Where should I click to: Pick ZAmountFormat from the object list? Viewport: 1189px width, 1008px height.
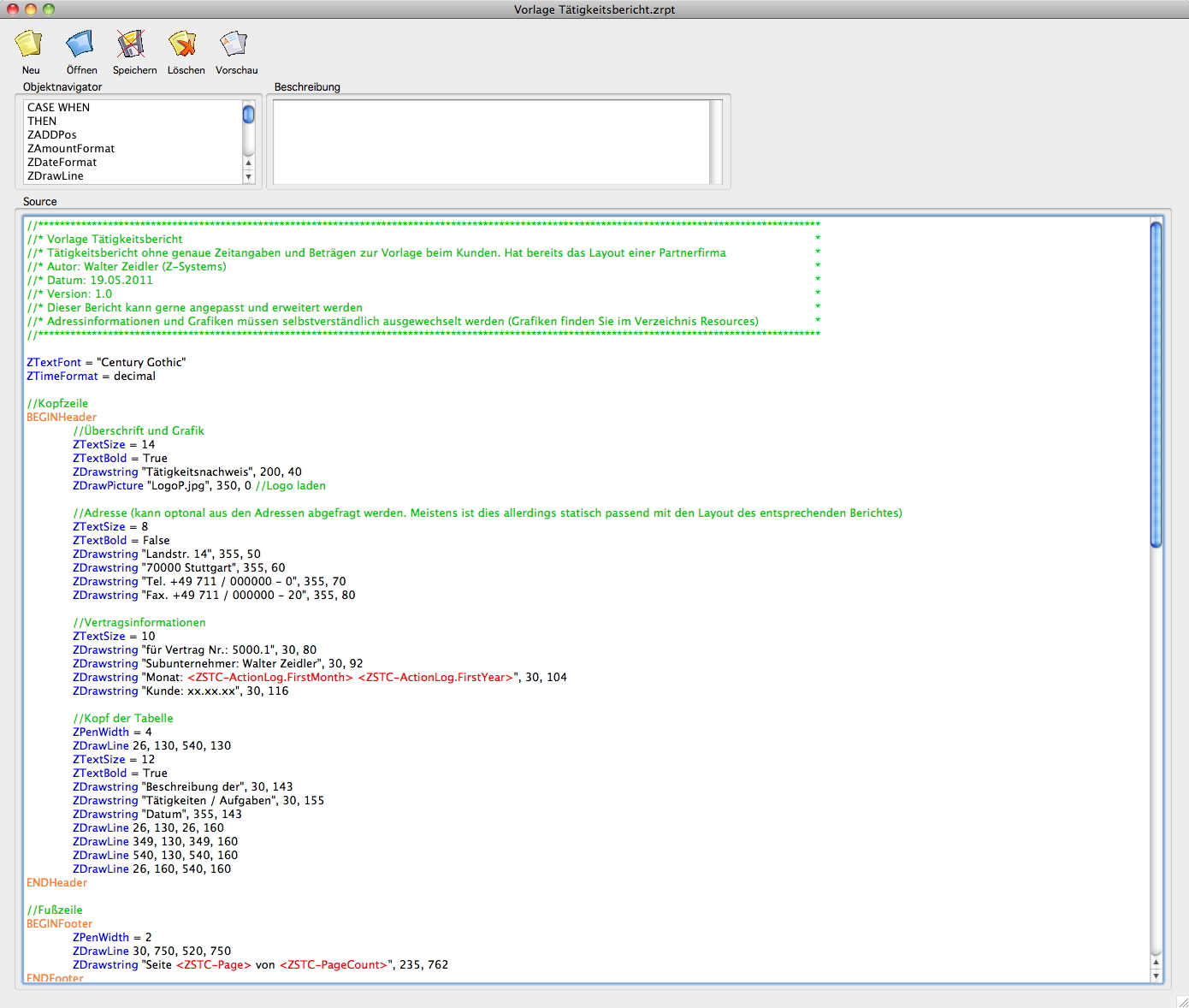71,149
